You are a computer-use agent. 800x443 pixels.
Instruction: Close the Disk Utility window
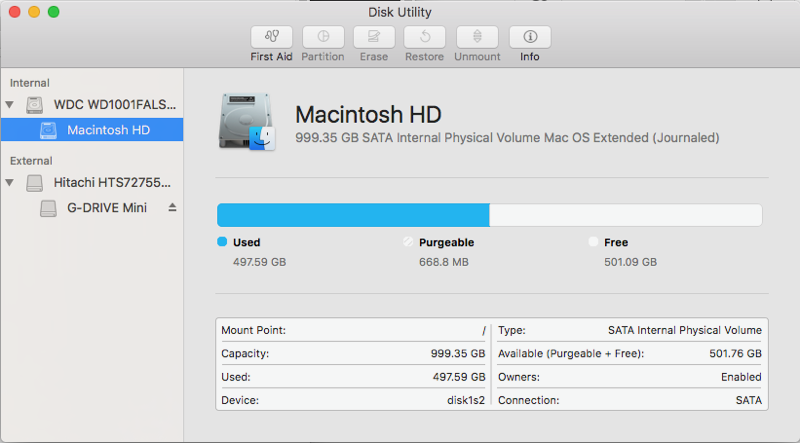[x=14, y=12]
